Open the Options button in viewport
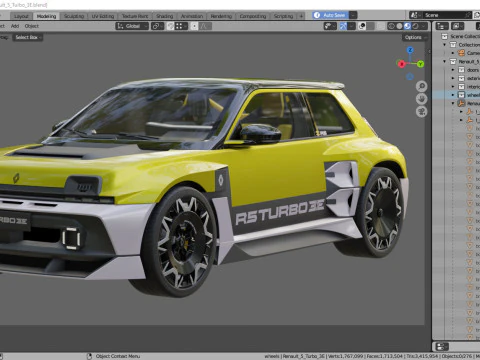 click(415, 37)
